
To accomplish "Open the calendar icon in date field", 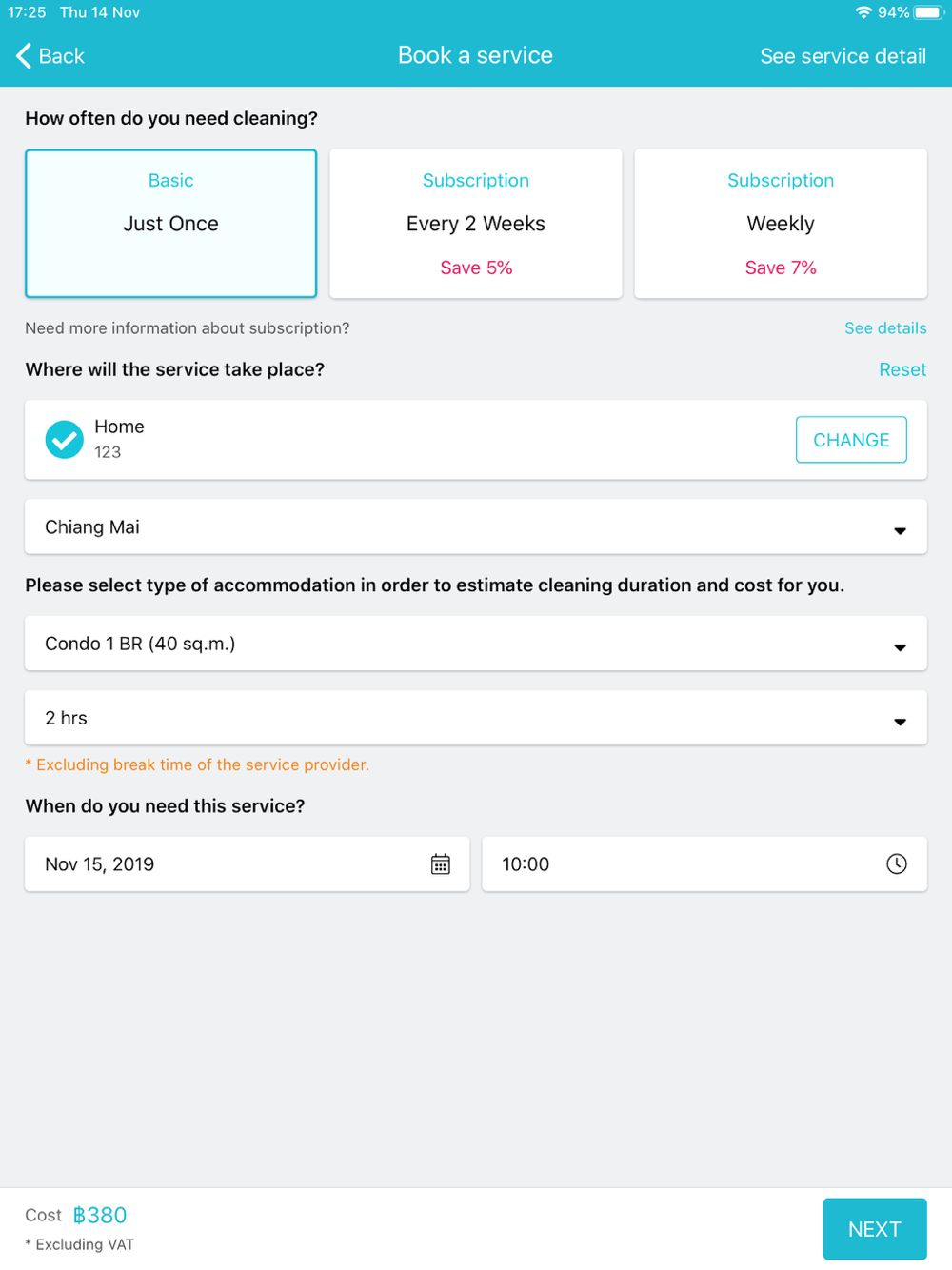I will (441, 864).
